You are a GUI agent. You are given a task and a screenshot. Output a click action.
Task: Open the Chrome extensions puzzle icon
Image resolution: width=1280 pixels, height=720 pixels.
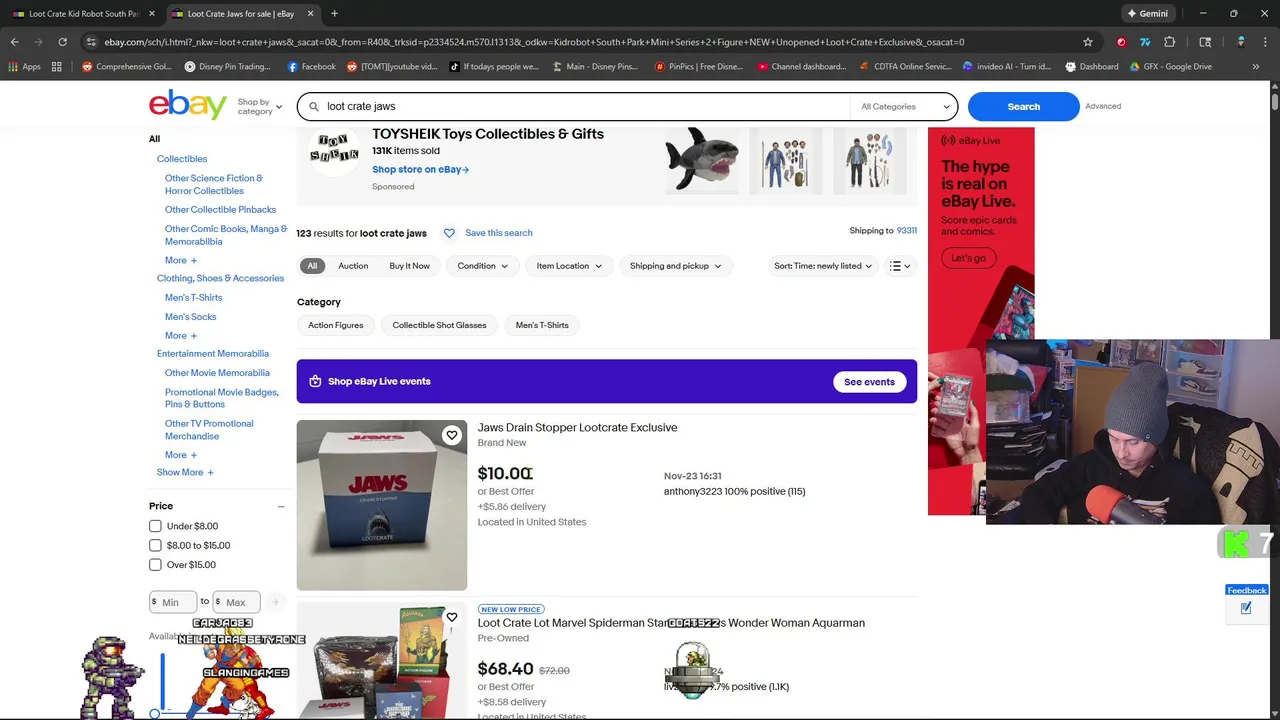[1169, 42]
